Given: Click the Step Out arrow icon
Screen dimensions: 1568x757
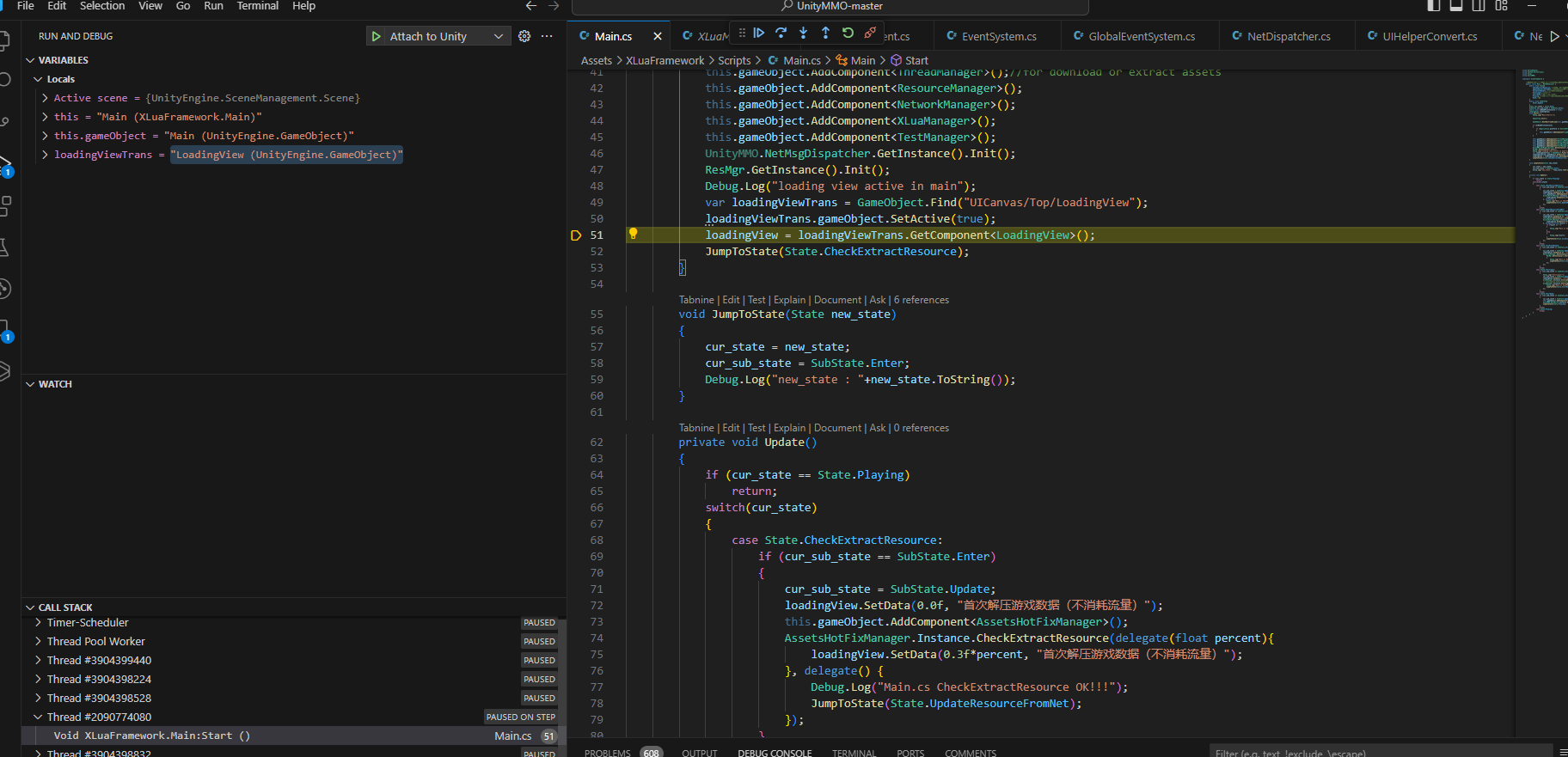Looking at the screenshot, I should click(x=825, y=33).
